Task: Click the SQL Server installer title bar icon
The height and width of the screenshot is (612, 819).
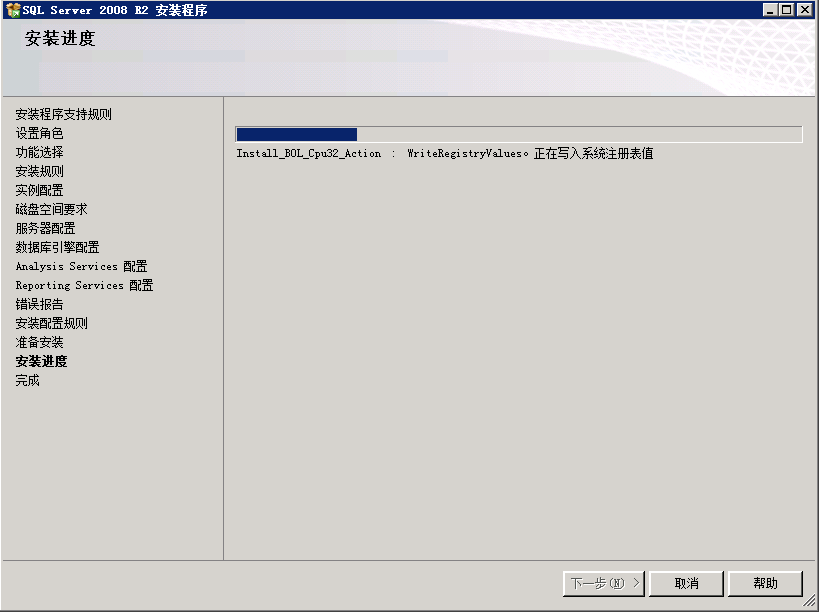Action: [x=13, y=10]
